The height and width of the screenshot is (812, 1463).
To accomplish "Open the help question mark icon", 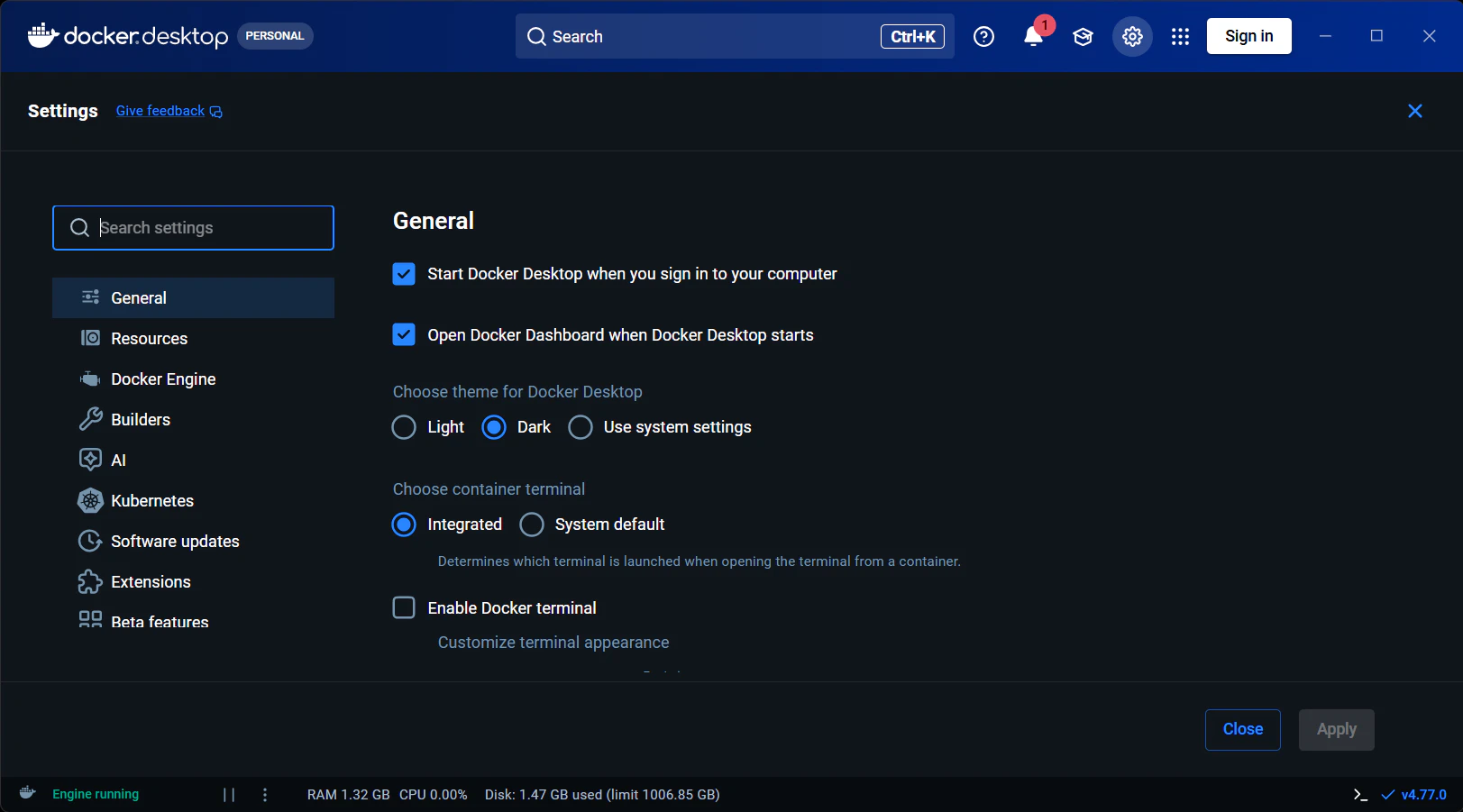I will coord(983,36).
